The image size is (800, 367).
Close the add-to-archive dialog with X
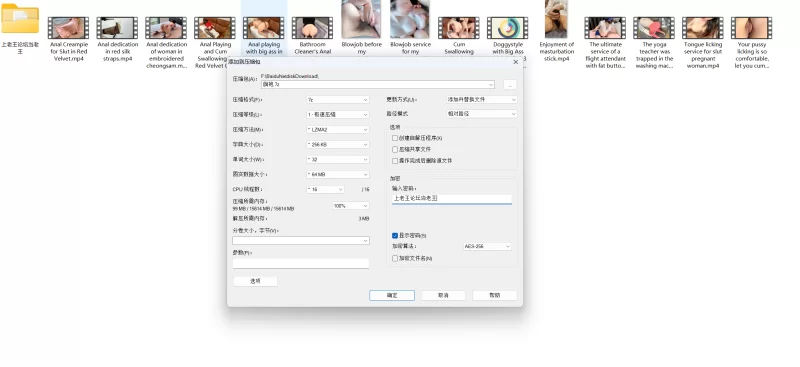(515, 62)
